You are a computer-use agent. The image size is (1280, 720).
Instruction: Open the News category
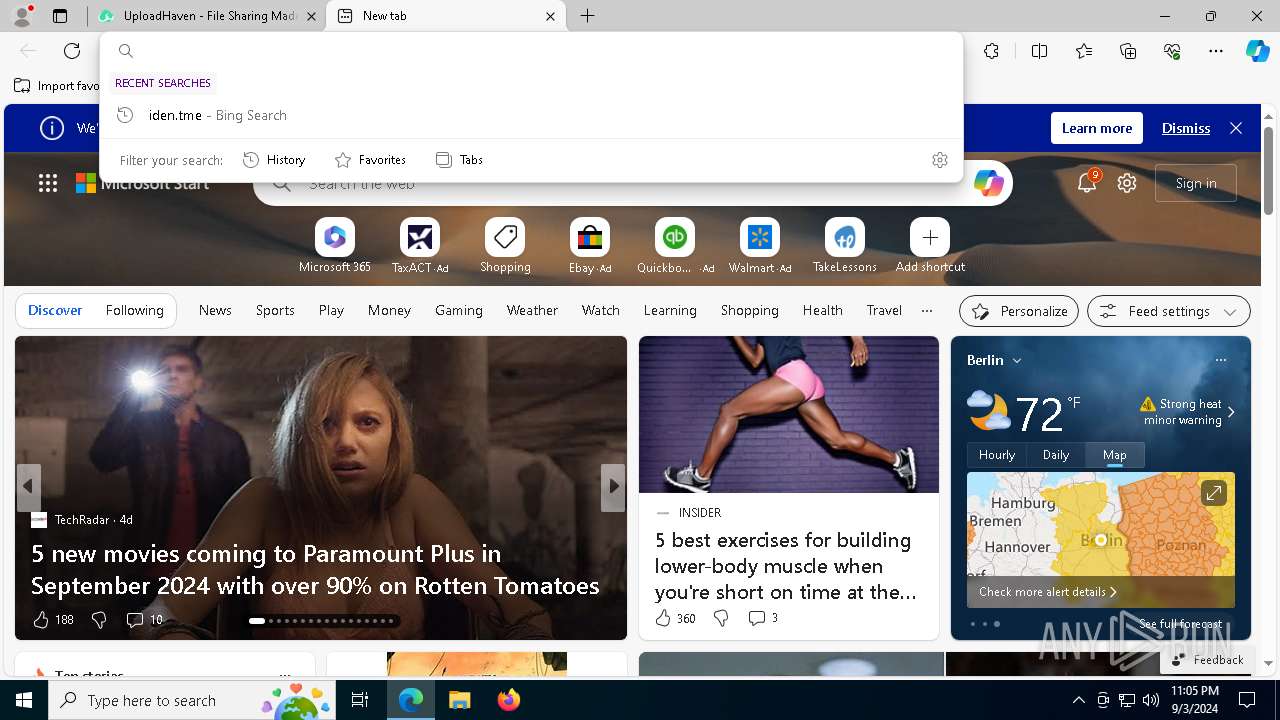coord(215,310)
